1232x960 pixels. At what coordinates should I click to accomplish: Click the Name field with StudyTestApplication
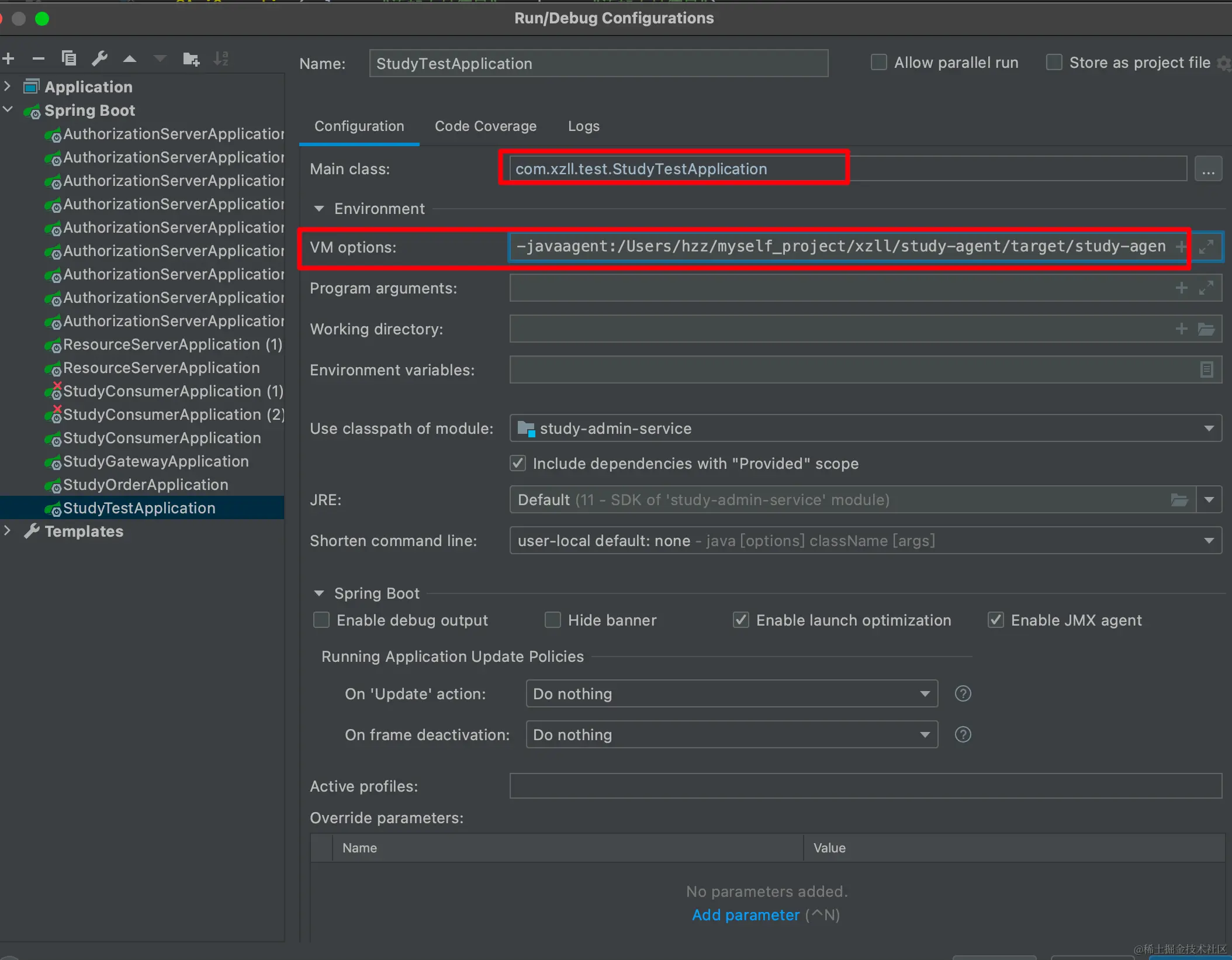(x=598, y=64)
